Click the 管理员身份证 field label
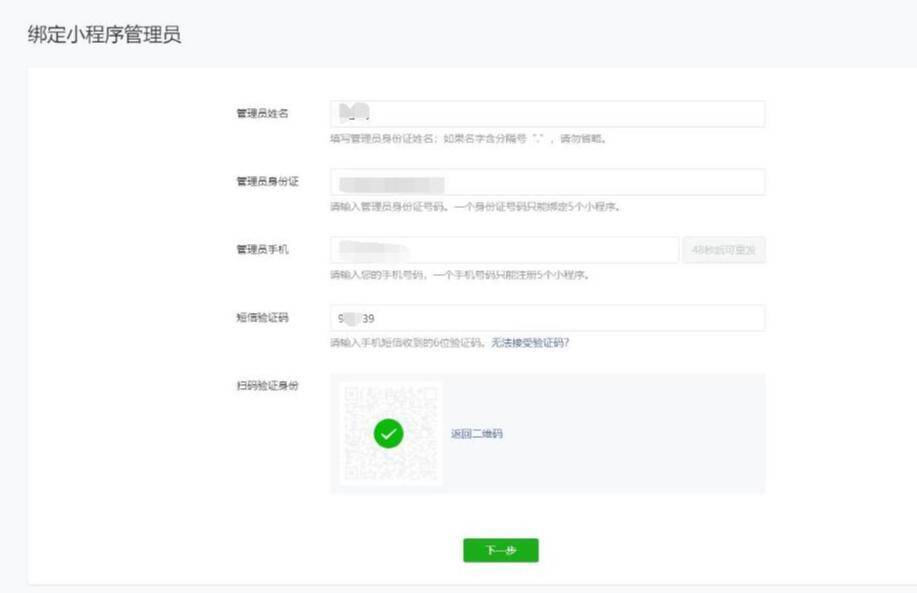The image size is (917, 593). [267, 181]
